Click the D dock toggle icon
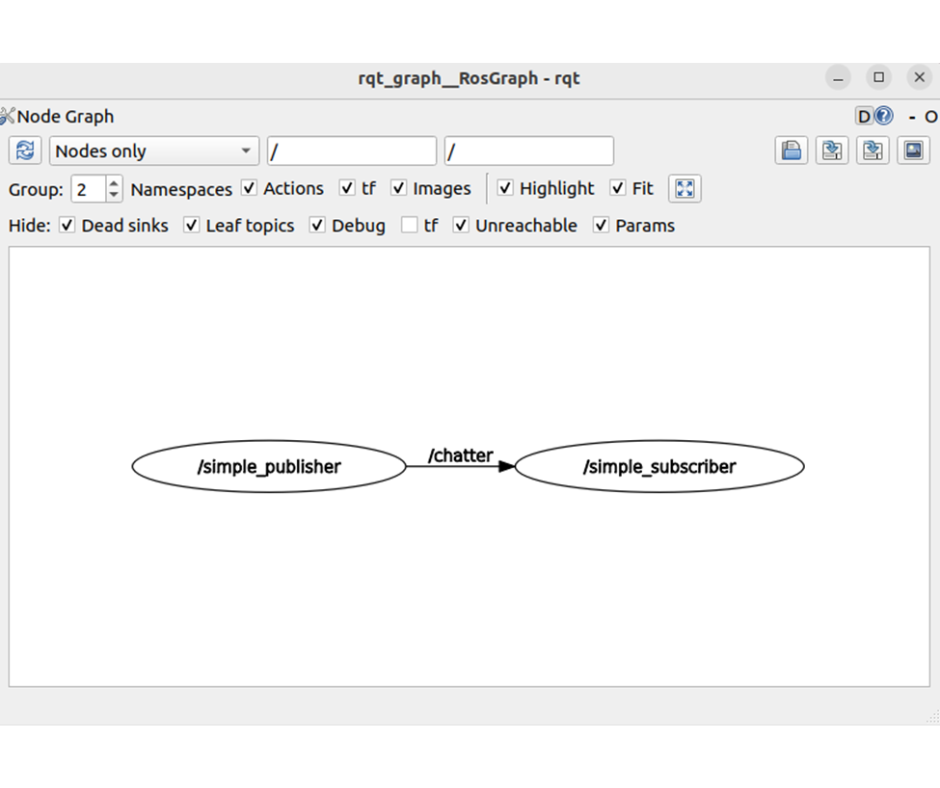940x788 pixels. 864,117
